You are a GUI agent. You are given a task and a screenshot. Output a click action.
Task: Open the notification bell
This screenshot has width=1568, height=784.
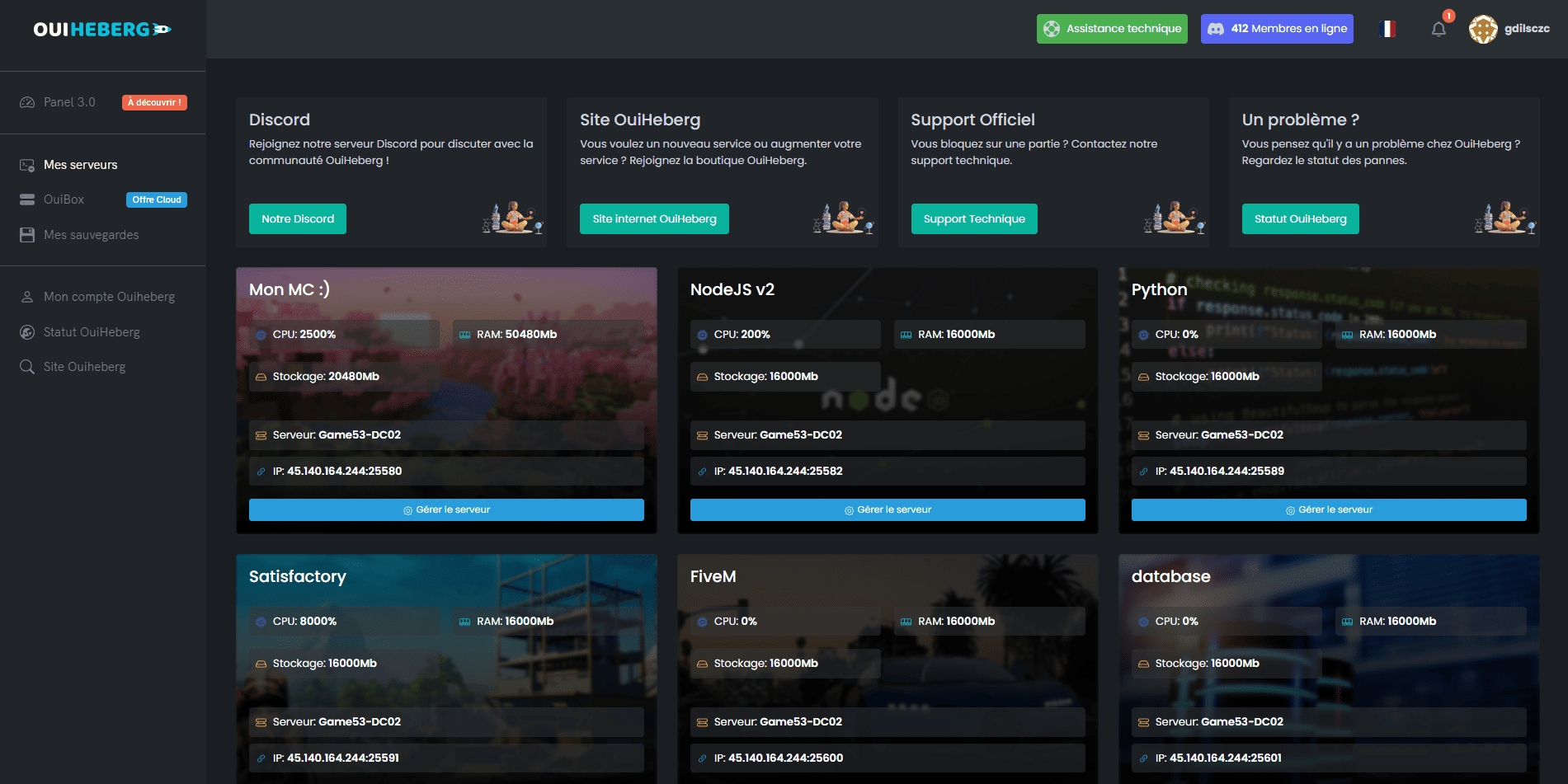[1439, 29]
